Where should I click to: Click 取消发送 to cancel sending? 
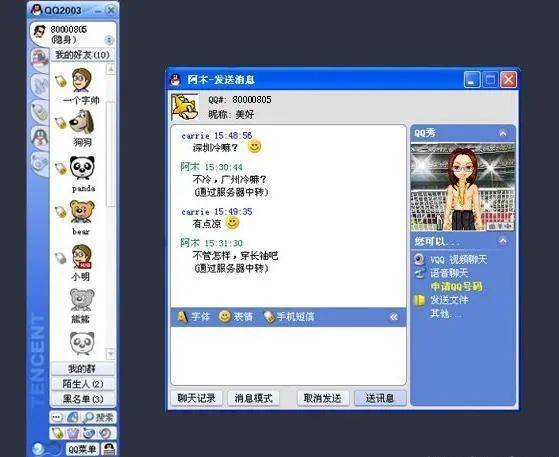tap(323, 398)
